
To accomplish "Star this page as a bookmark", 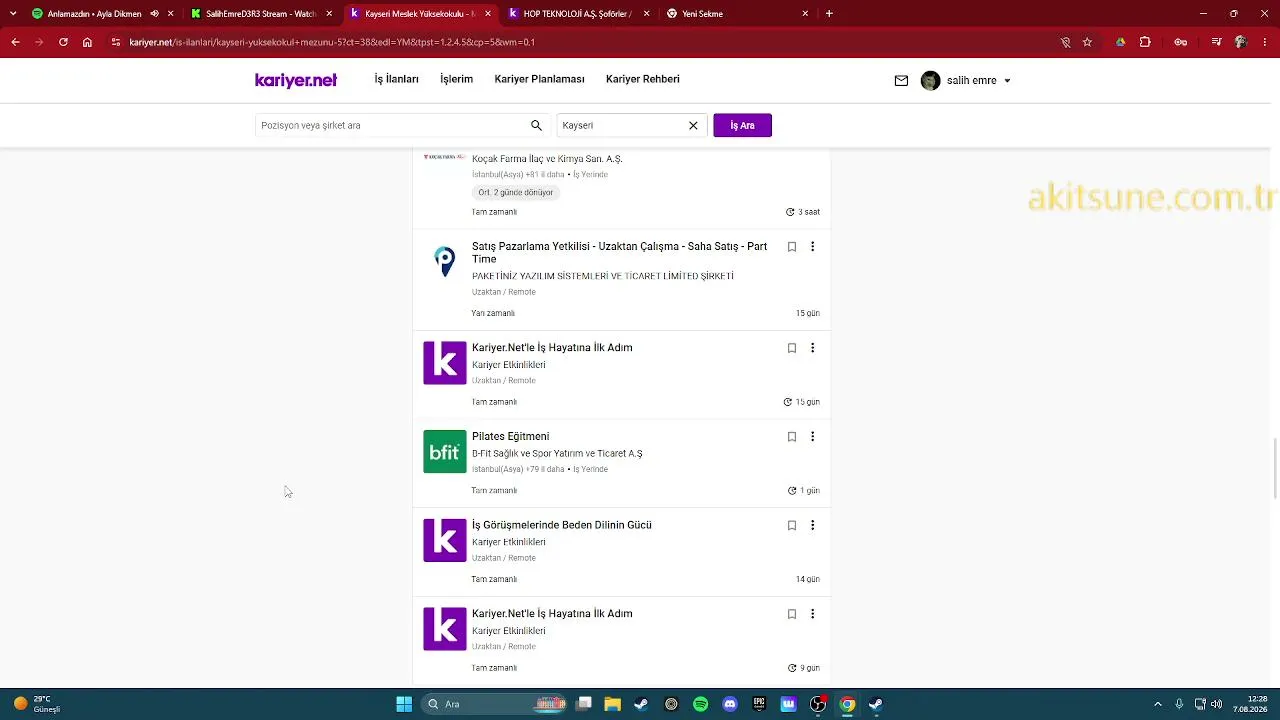I will (x=1087, y=42).
